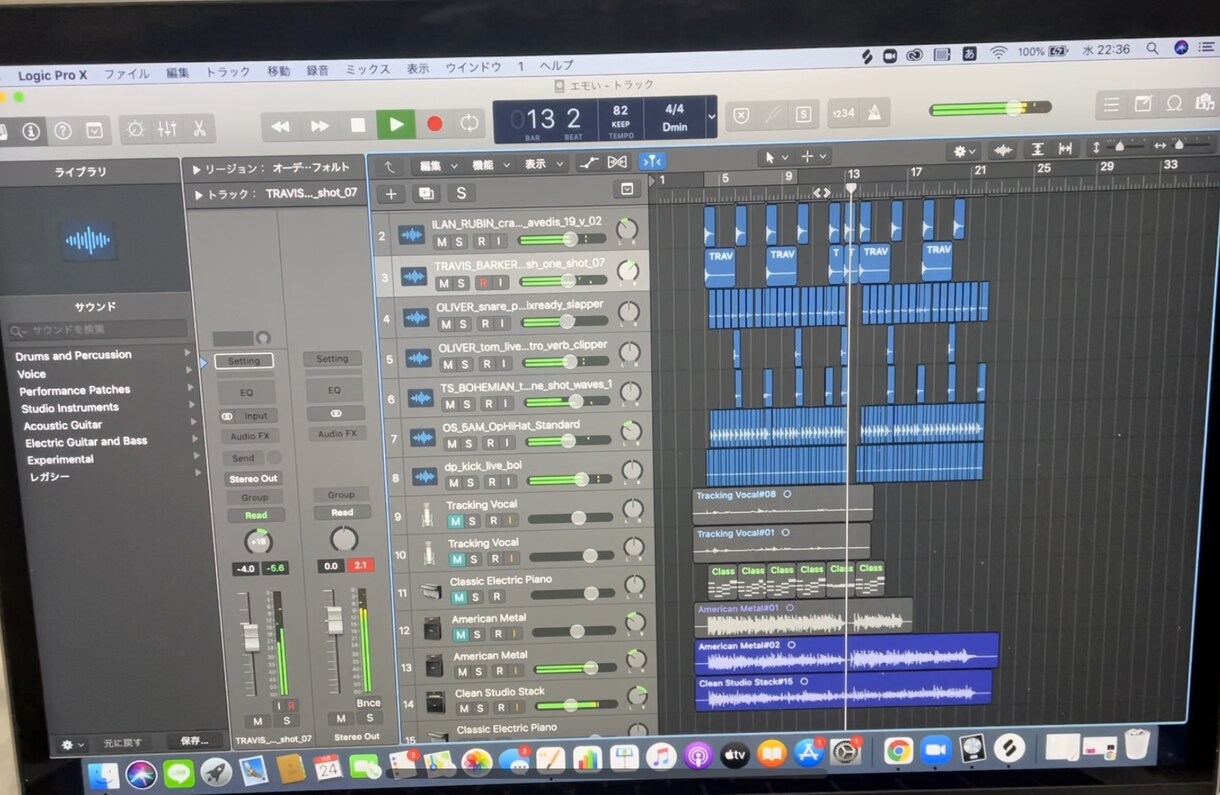Open Editors with the scissors icon
The height and width of the screenshot is (795, 1220).
tap(198, 128)
